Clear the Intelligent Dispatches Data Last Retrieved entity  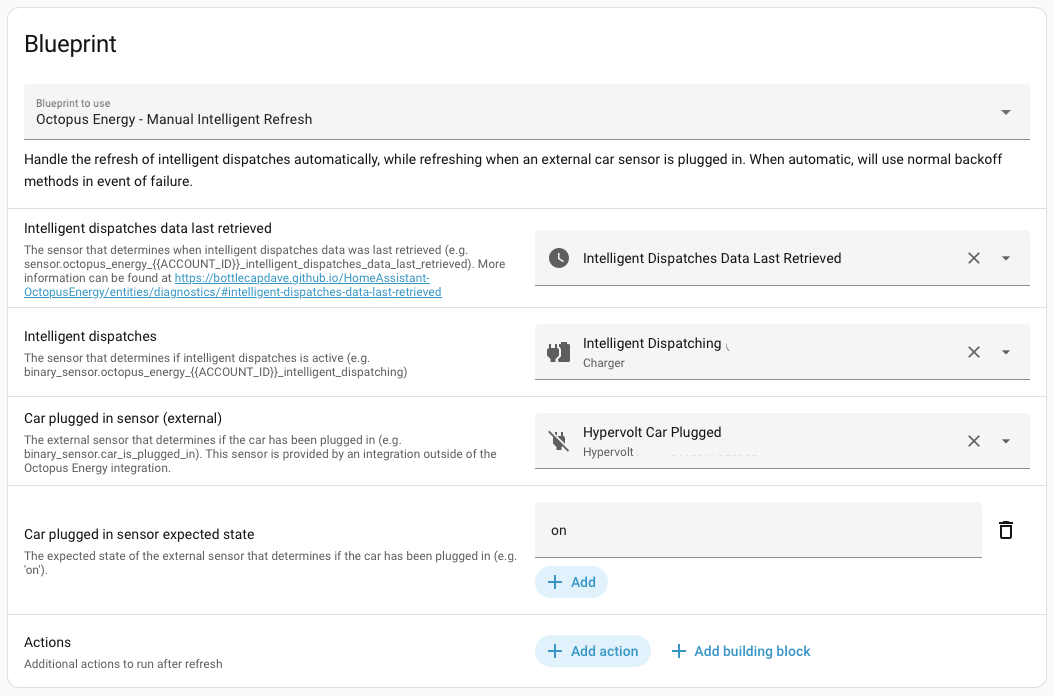(x=973, y=258)
